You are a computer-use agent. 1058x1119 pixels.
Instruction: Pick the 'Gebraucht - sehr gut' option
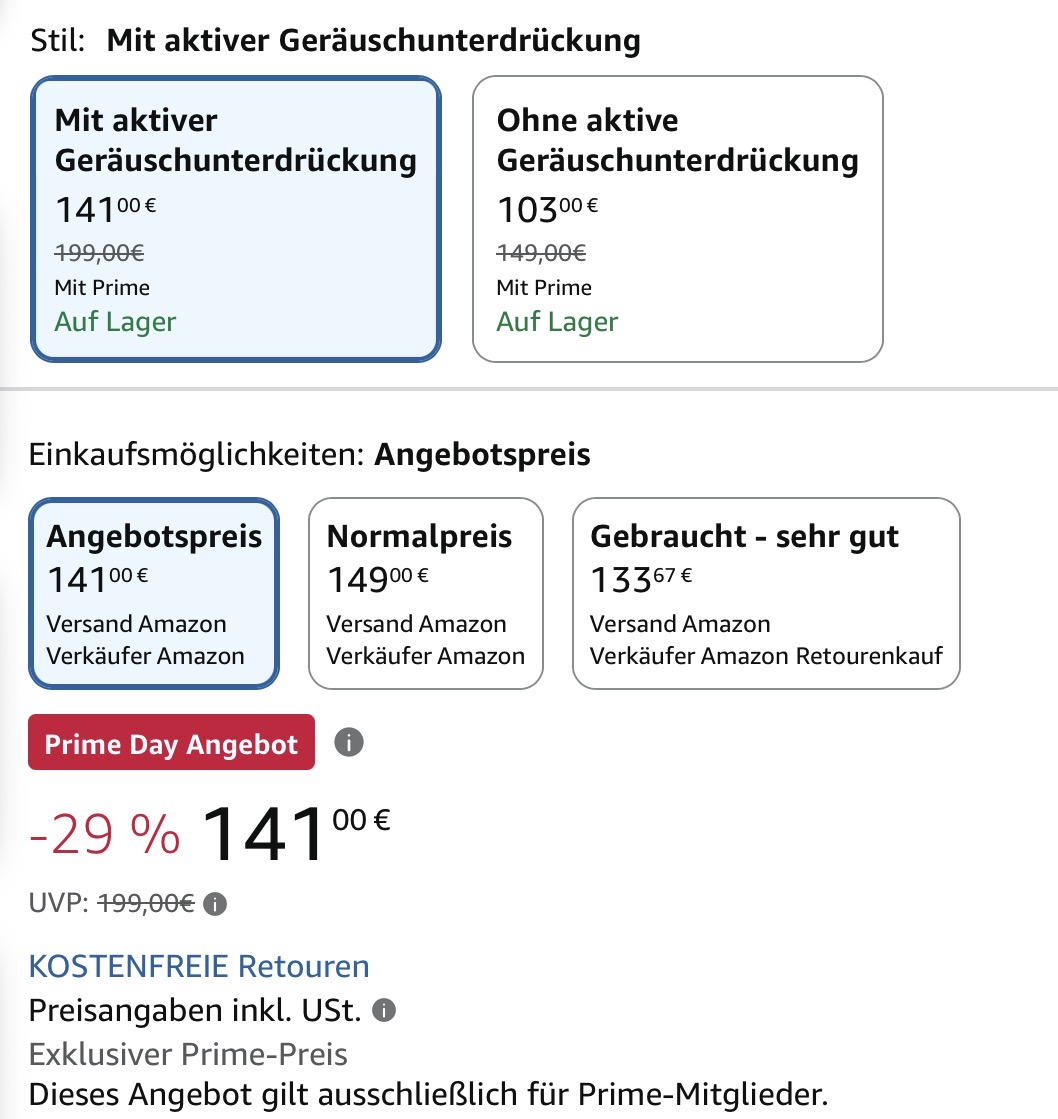[x=766, y=594]
